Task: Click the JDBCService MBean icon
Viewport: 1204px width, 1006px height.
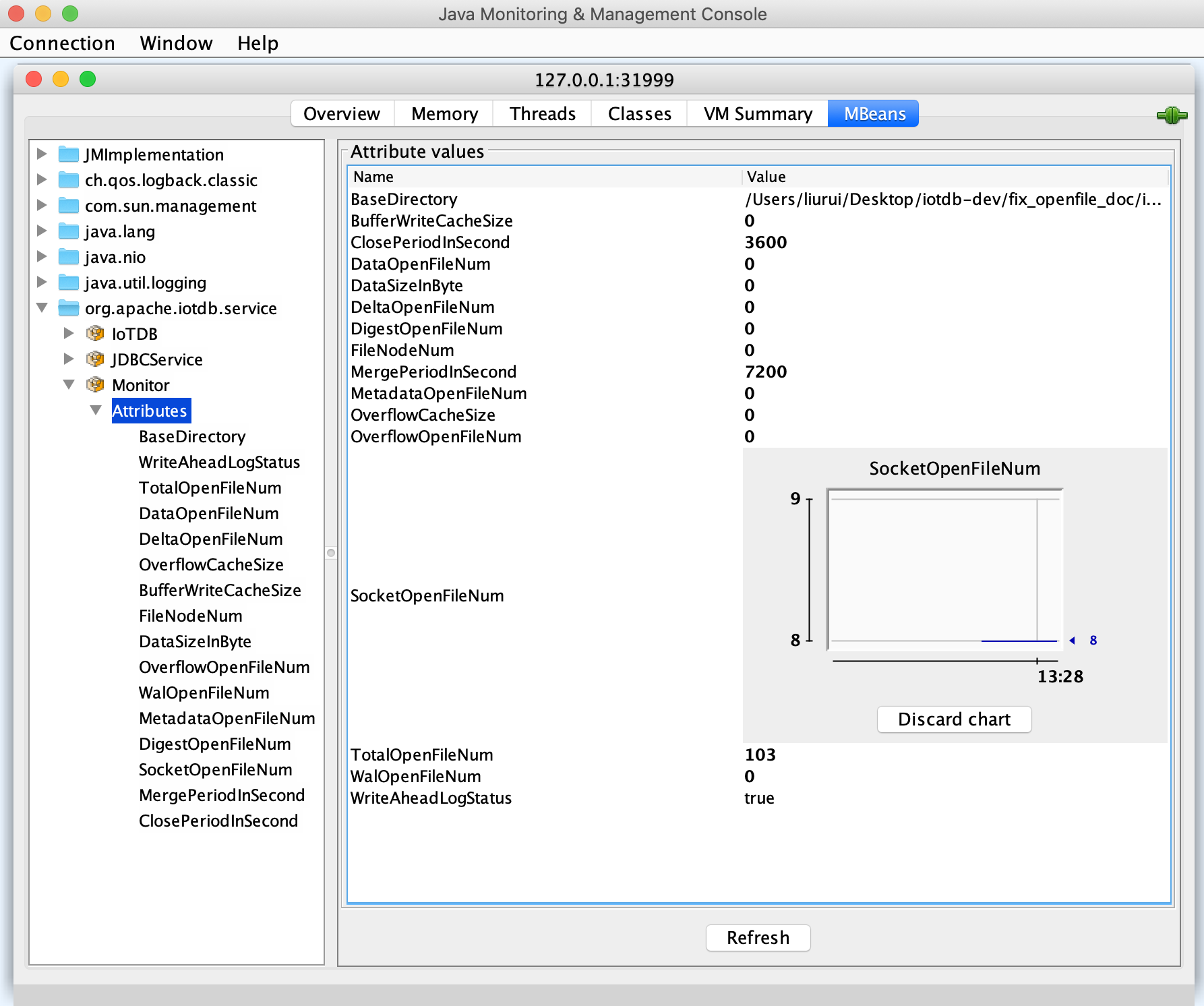Action: [95, 359]
